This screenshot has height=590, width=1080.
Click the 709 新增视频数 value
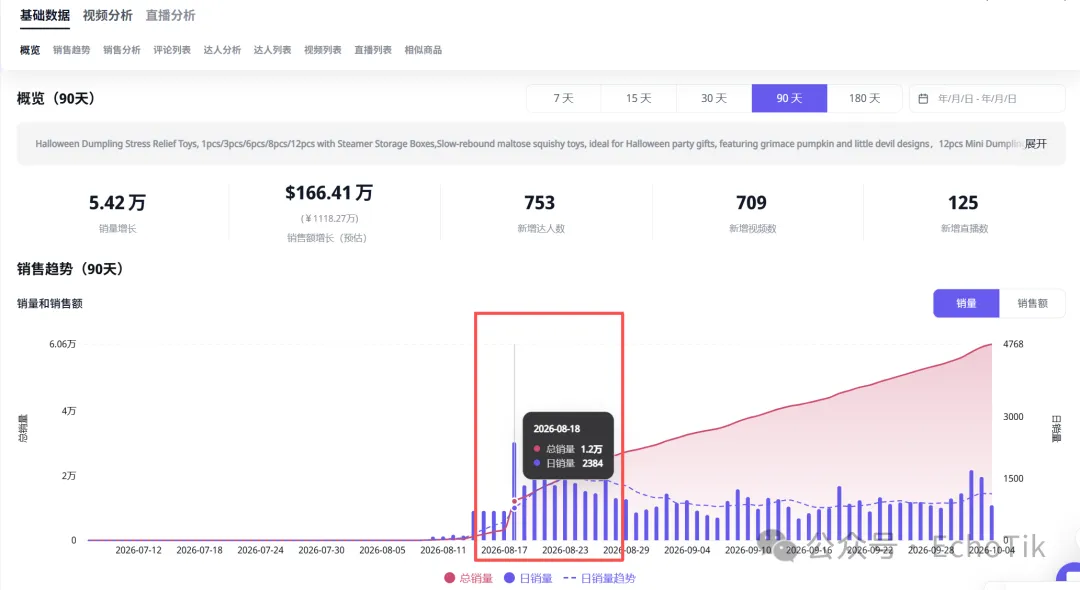coord(751,203)
